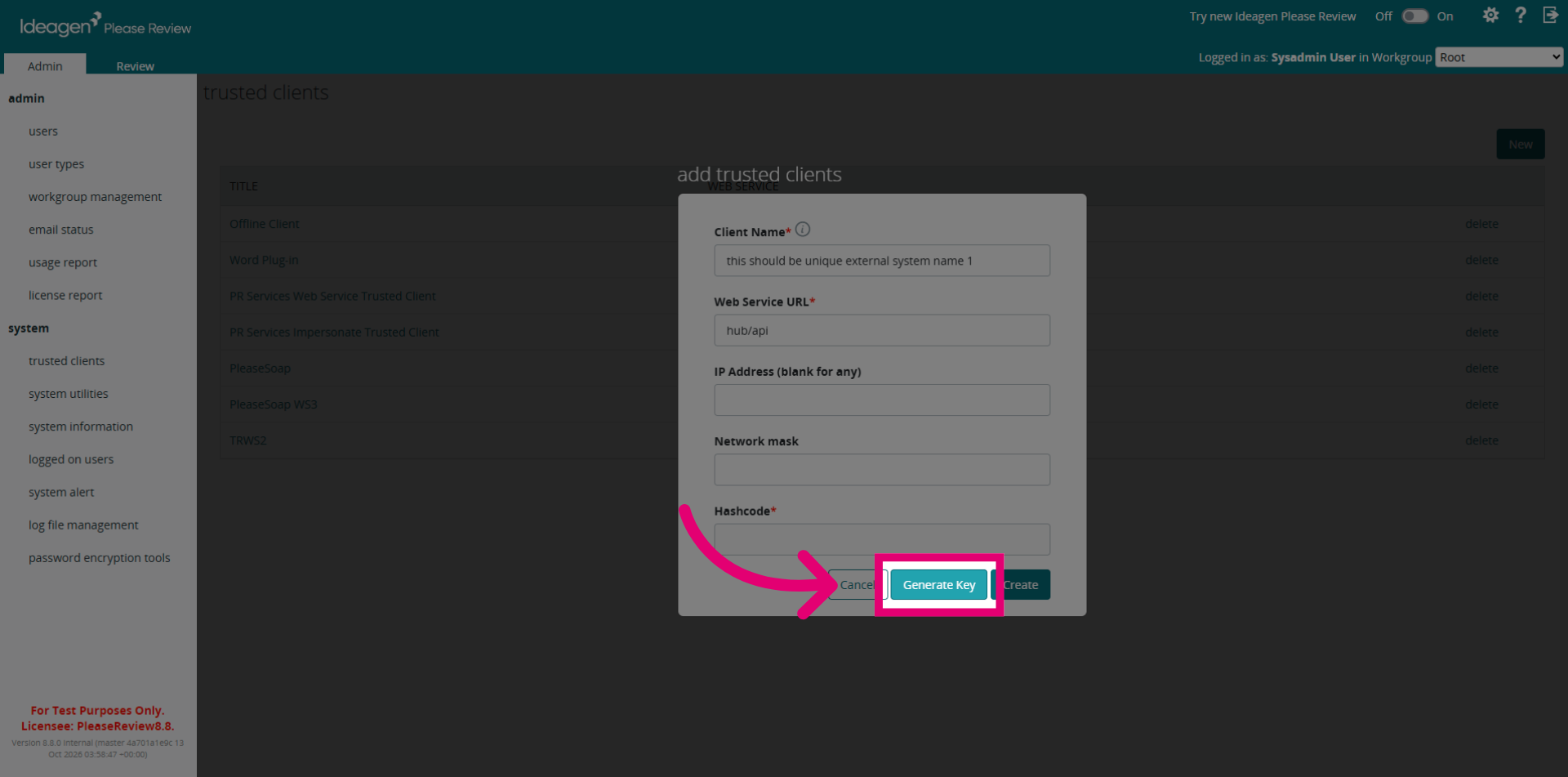This screenshot has width=1568, height=777.
Task: Click the Ideagen Please Review logo
Action: point(105,25)
